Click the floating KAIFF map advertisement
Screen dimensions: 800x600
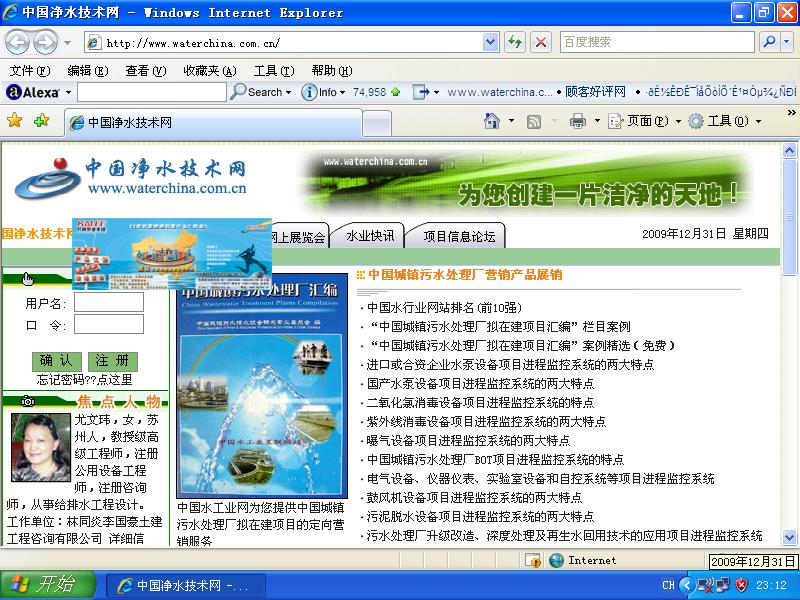[172, 254]
